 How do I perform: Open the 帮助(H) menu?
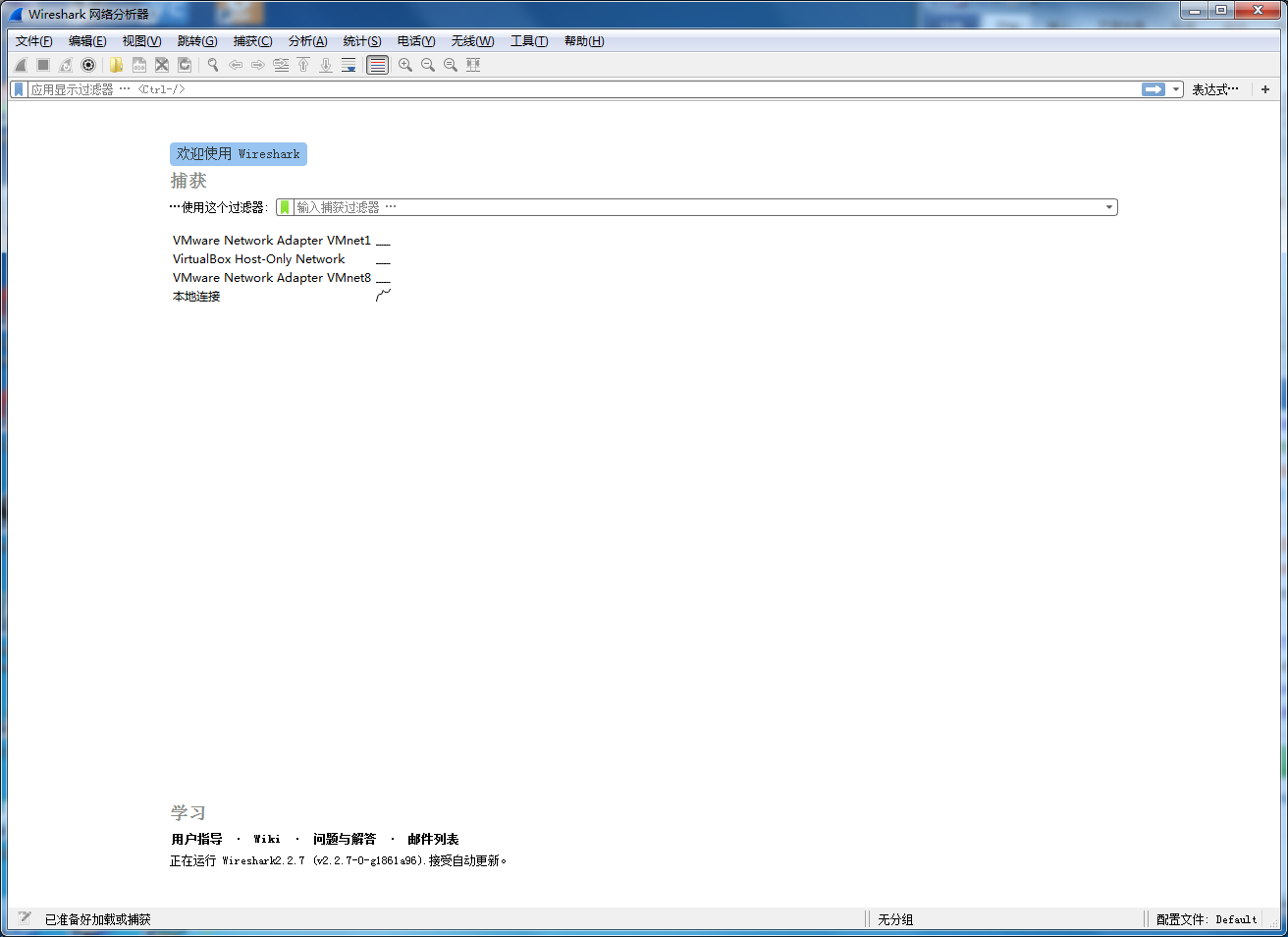click(x=584, y=41)
